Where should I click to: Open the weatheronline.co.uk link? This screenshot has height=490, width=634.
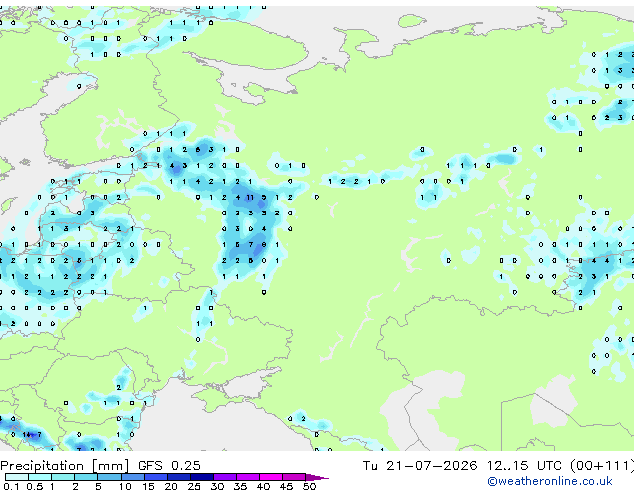549,481
